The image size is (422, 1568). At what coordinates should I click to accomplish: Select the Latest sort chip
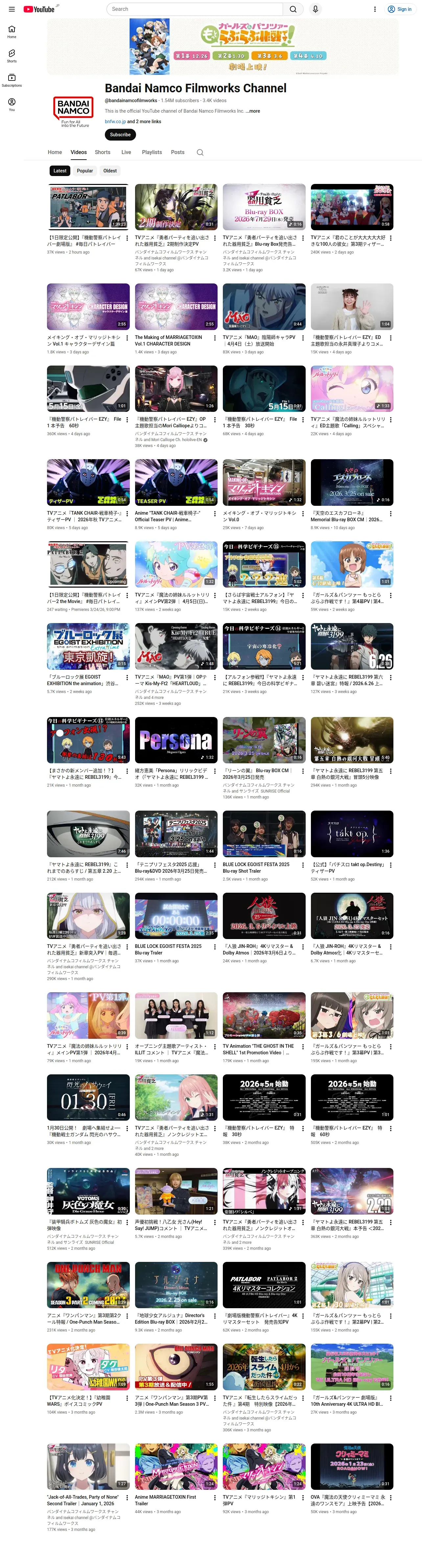60,171
